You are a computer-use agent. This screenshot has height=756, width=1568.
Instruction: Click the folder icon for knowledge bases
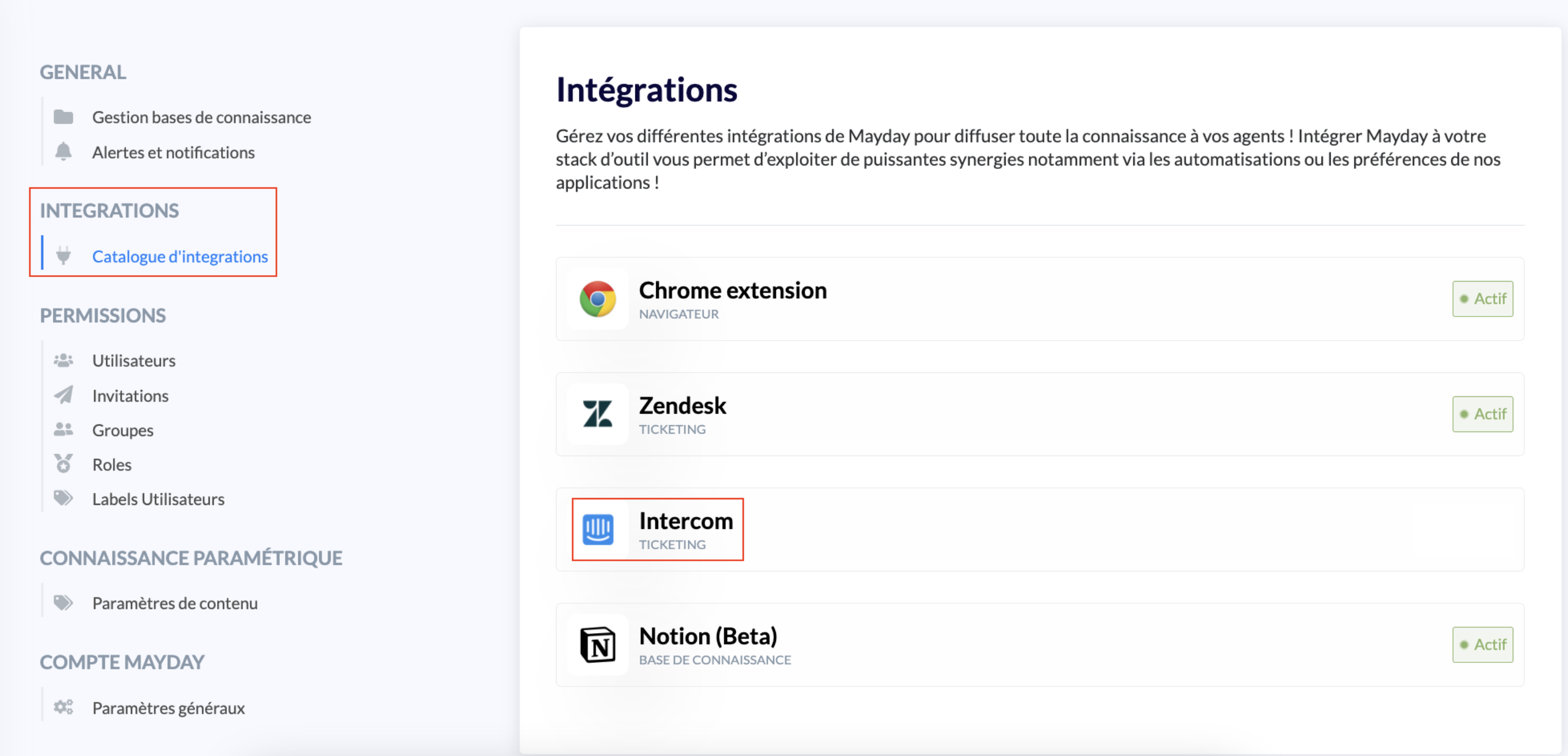[63, 117]
